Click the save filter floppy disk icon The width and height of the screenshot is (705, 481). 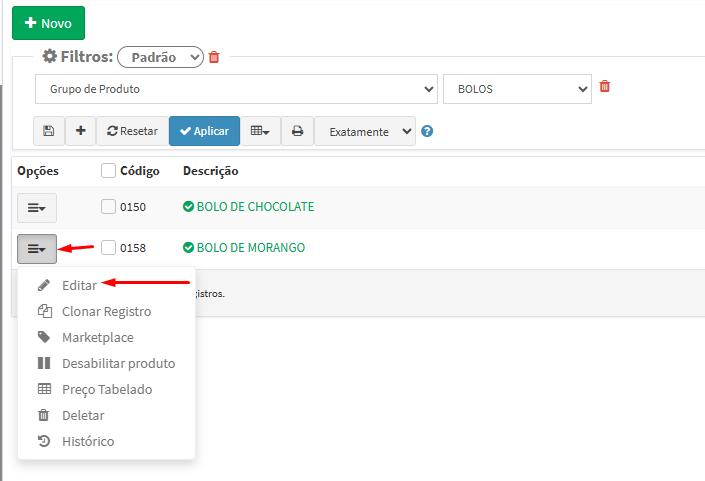[x=49, y=131]
